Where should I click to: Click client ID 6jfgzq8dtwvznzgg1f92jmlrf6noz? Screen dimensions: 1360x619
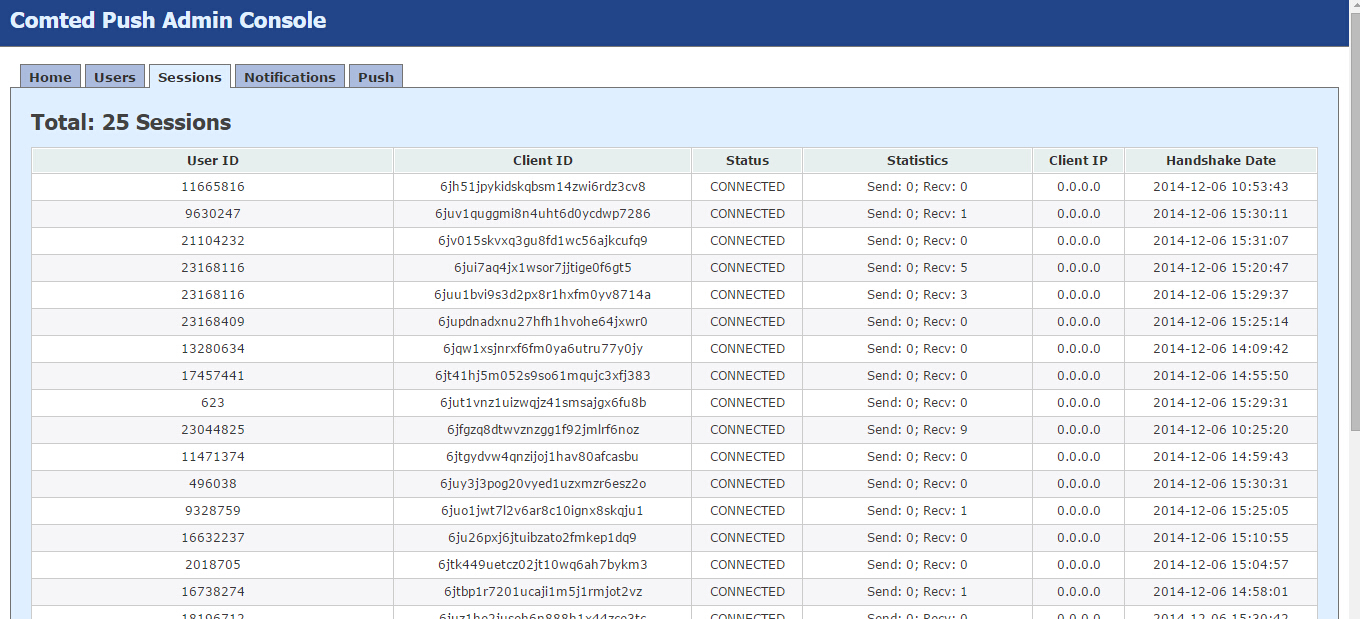(x=543, y=430)
